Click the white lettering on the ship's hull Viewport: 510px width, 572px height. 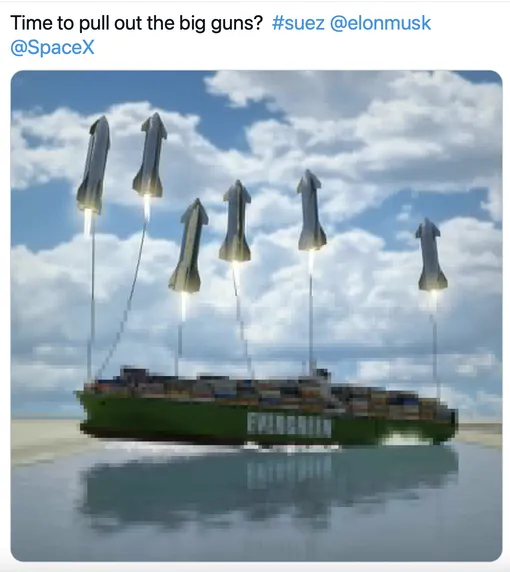tap(289, 425)
